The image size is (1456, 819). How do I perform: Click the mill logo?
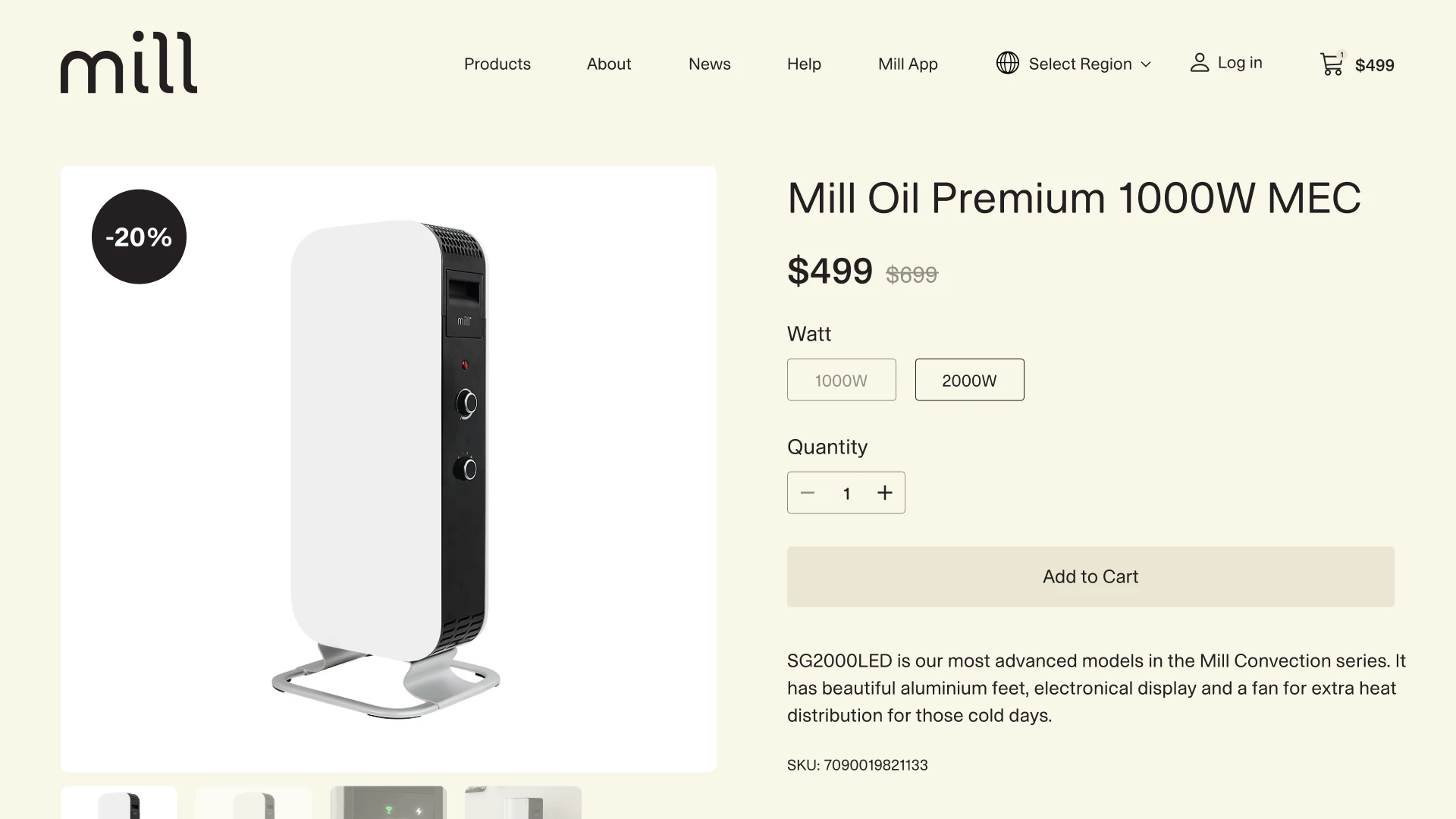(x=129, y=63)
